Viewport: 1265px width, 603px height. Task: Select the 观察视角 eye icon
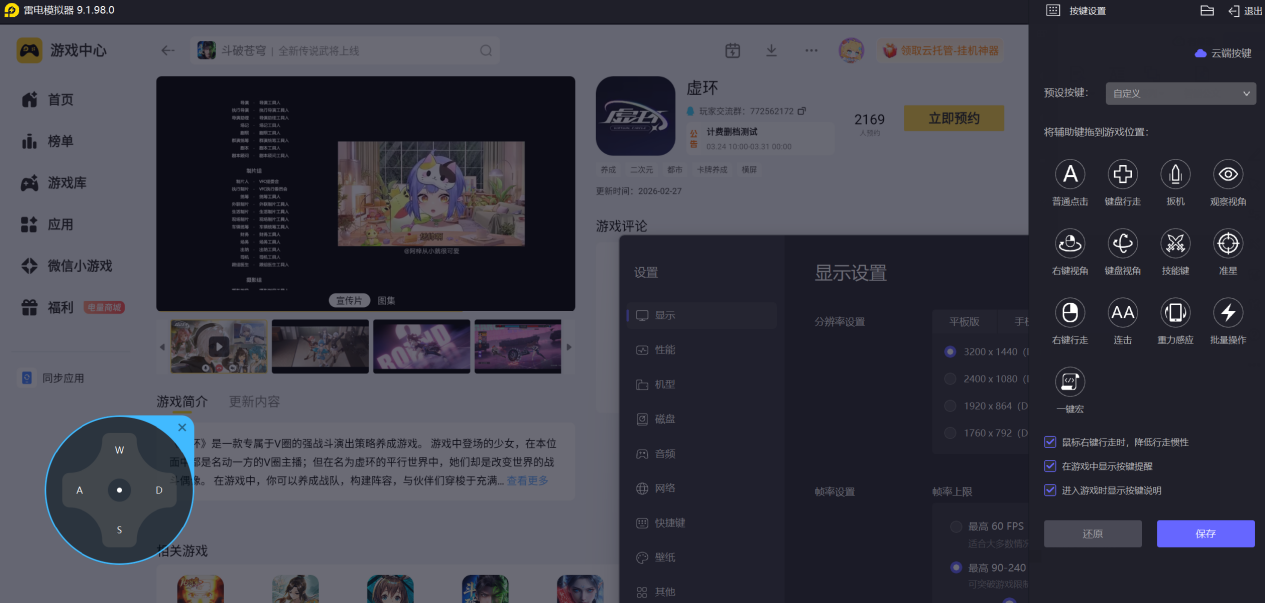(1228, 174)
